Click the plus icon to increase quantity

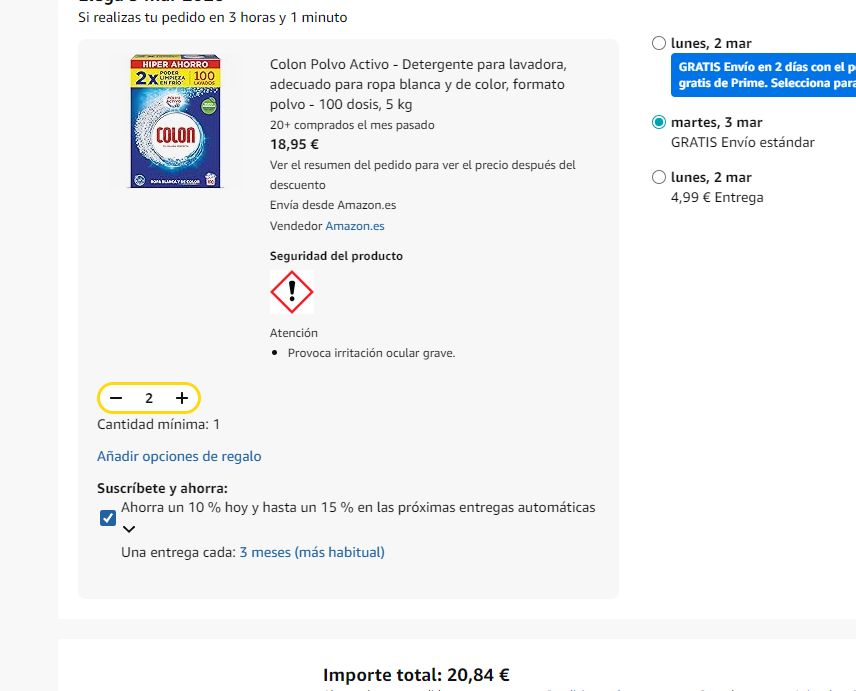click(181, 397)
